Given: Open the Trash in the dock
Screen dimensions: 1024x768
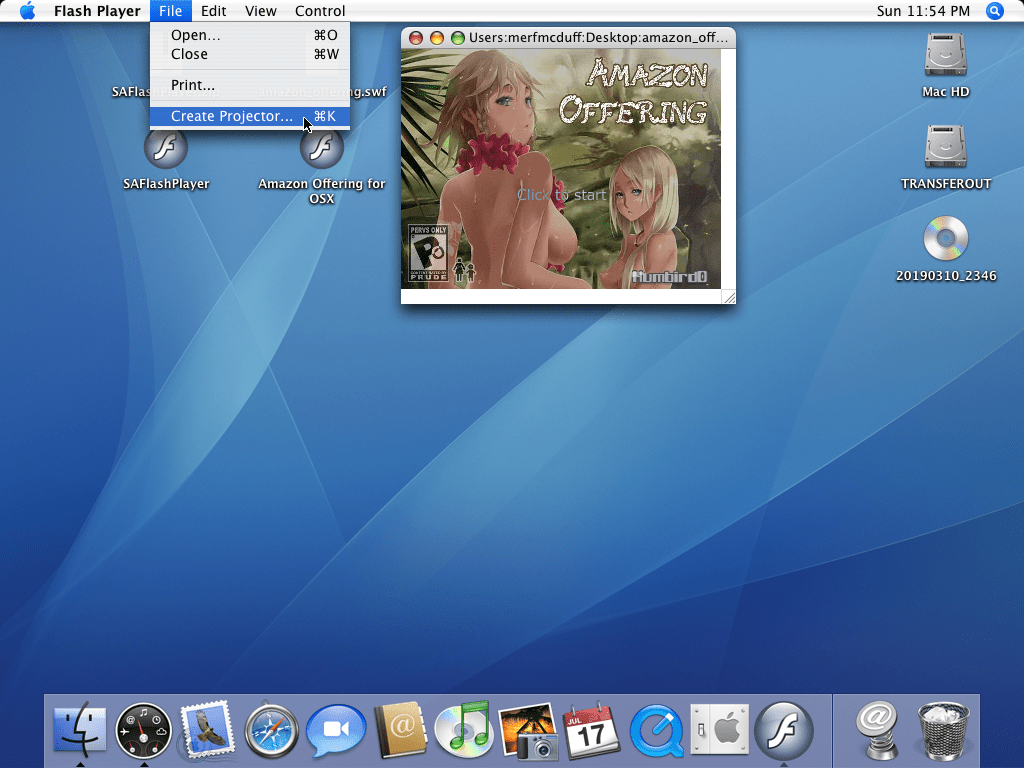Looking at the screenshot, I should pos(943,729).
